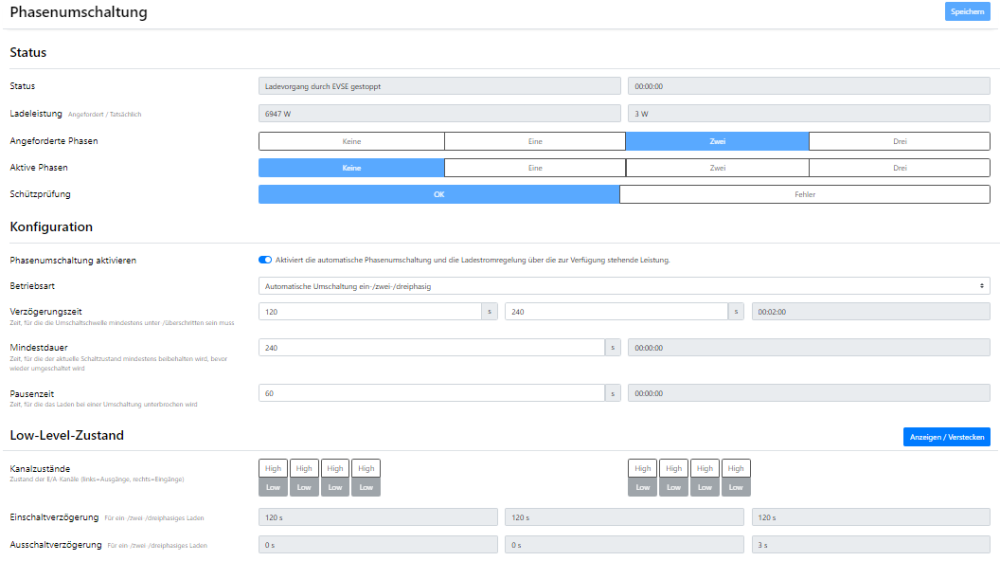
Task: Select 'Drei' in Aktive Phasen row
Action: coord(899,168)
